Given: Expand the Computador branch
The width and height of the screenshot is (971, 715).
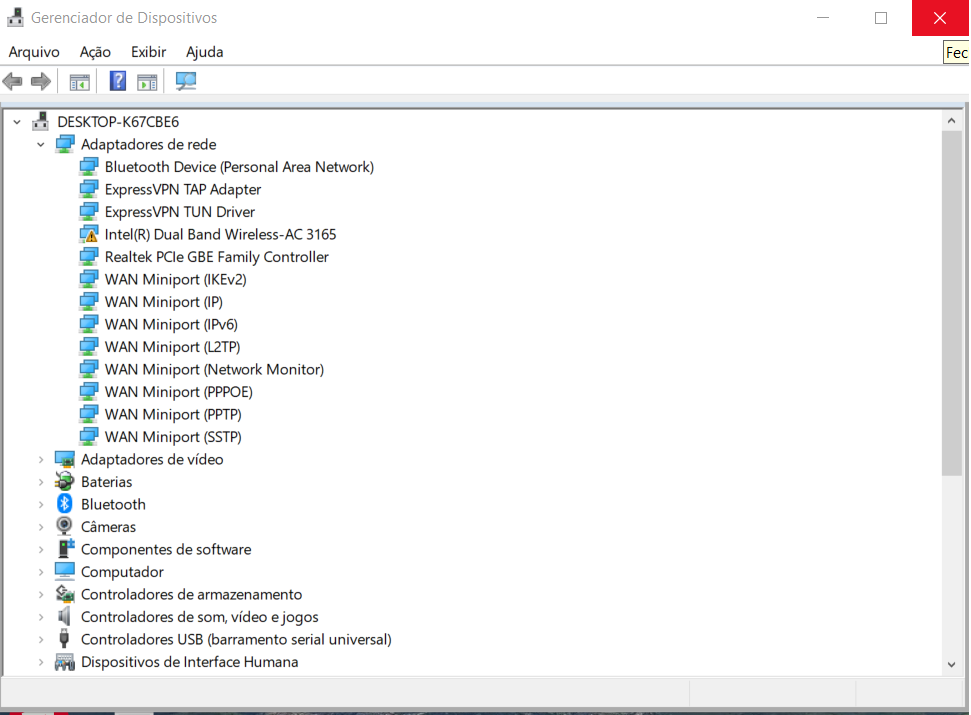Looking at the screenshot, I should [41, 572].
